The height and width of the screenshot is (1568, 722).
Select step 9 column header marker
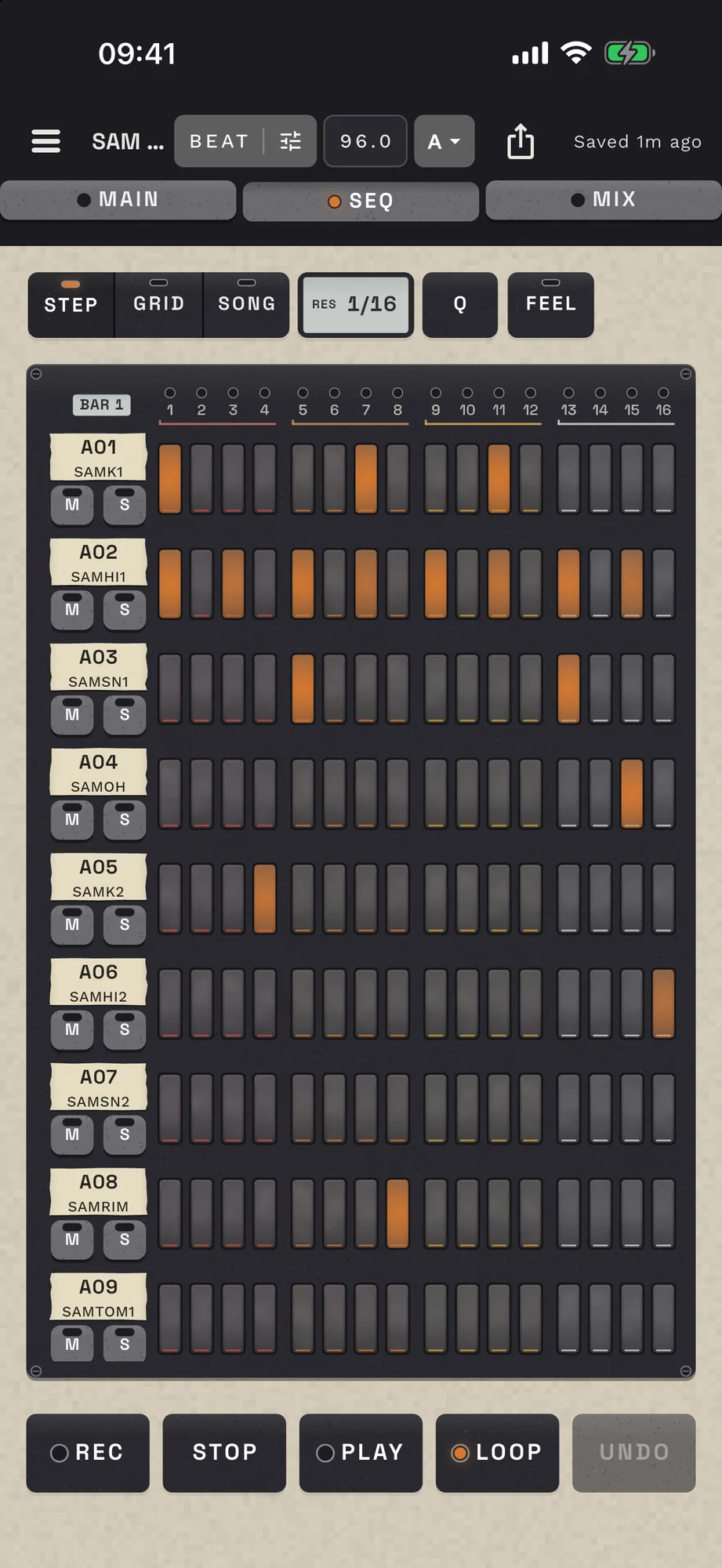coord(436,401)
